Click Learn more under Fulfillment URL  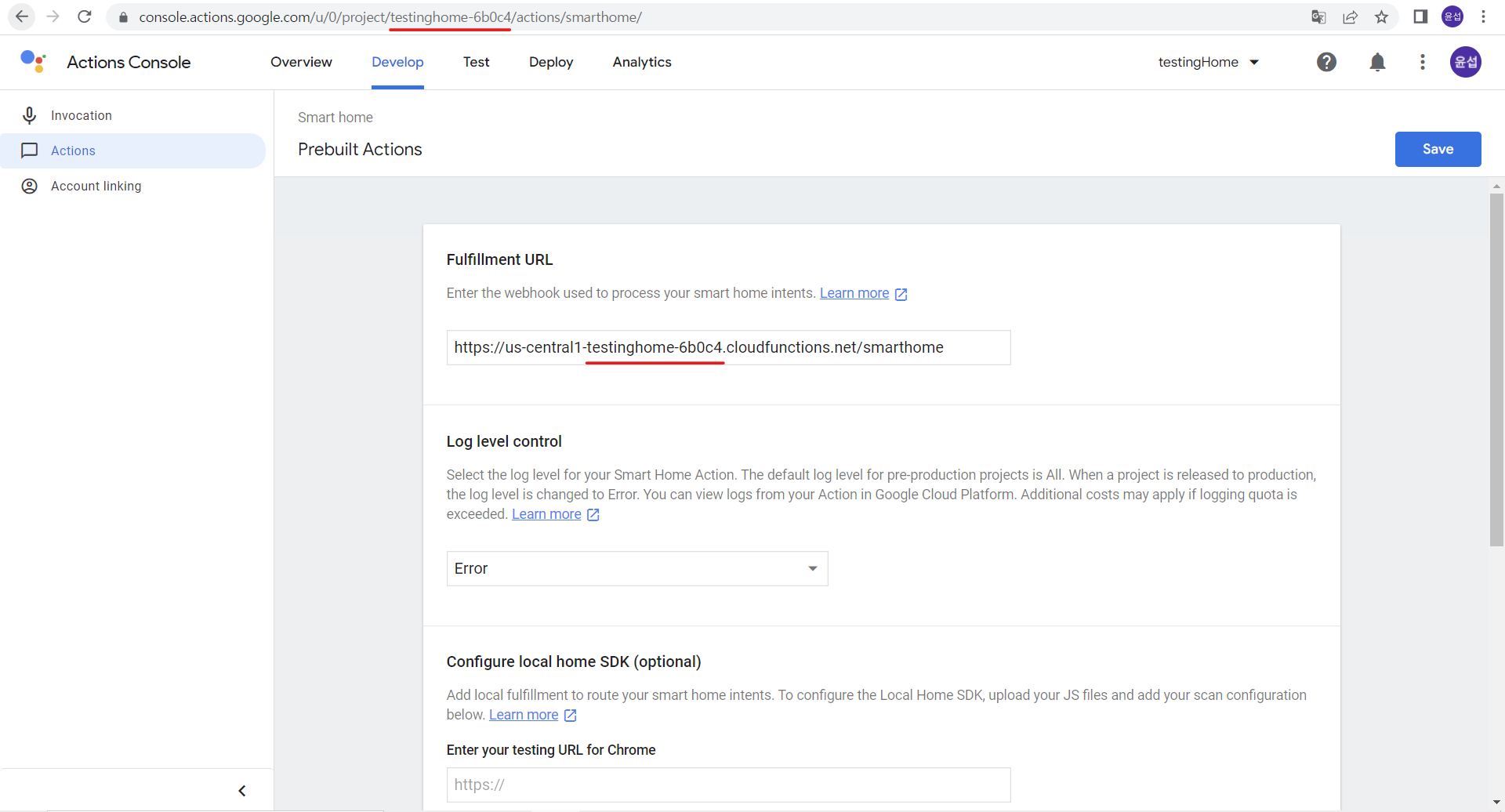point(854,293)
